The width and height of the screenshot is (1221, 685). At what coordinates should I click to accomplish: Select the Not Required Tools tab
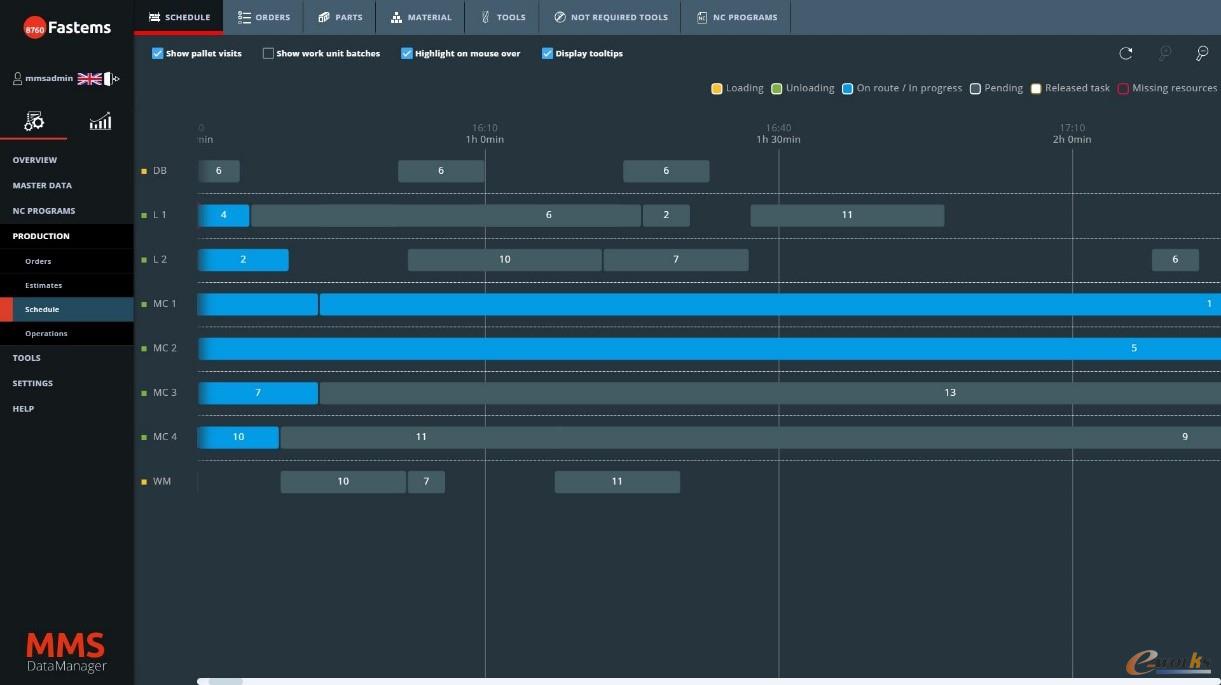611,17
